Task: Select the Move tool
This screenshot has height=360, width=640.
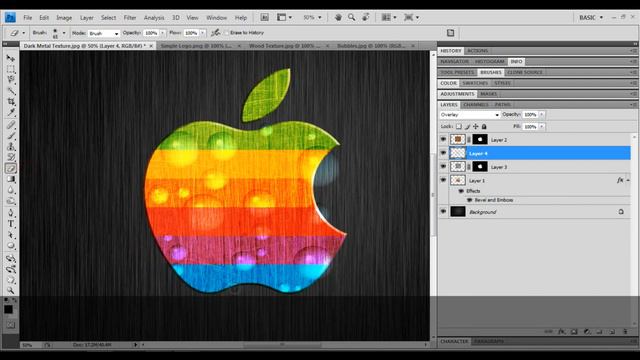Action: point(11,58)
